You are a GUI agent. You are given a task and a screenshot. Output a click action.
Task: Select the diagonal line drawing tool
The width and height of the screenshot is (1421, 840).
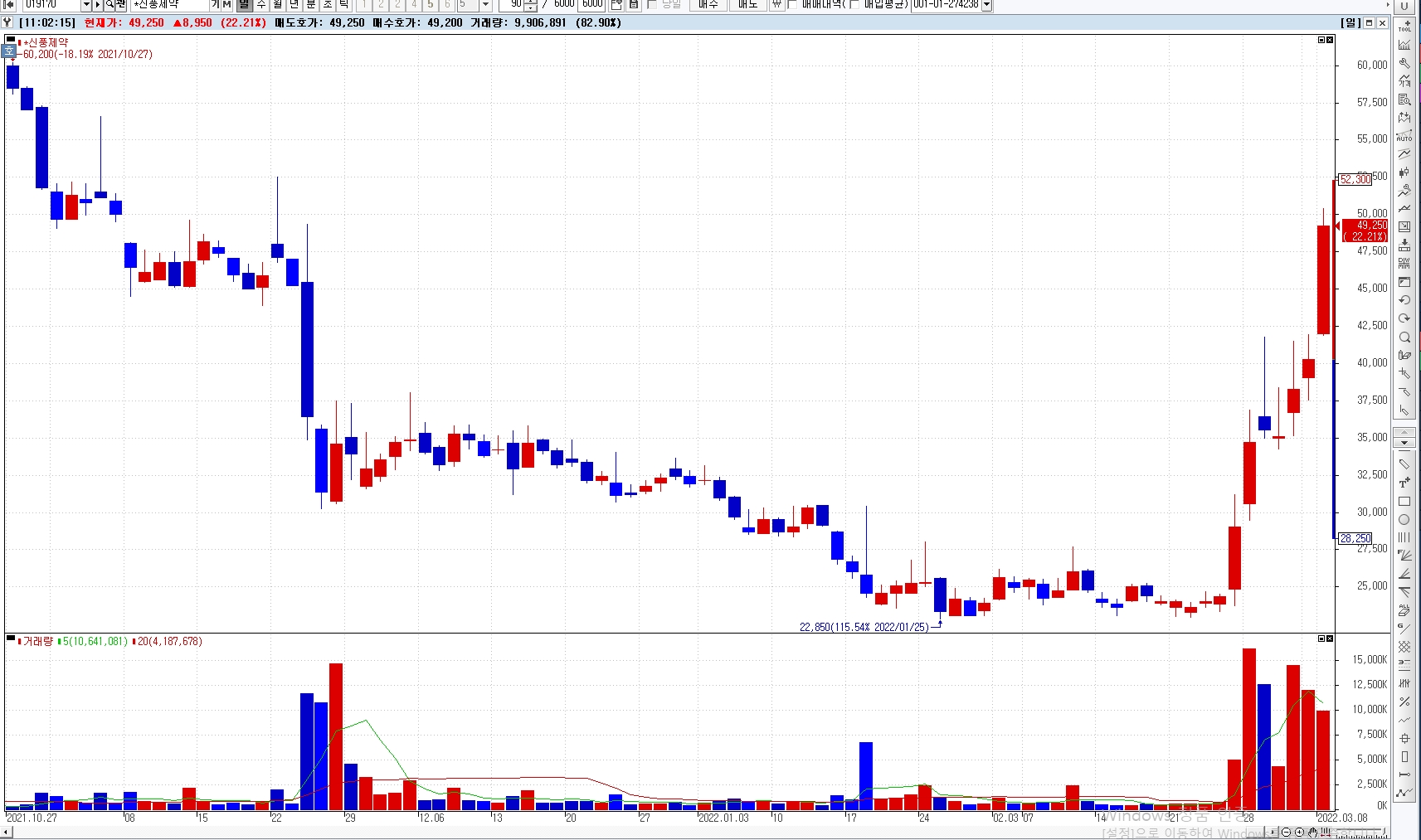coord(1404,464)
